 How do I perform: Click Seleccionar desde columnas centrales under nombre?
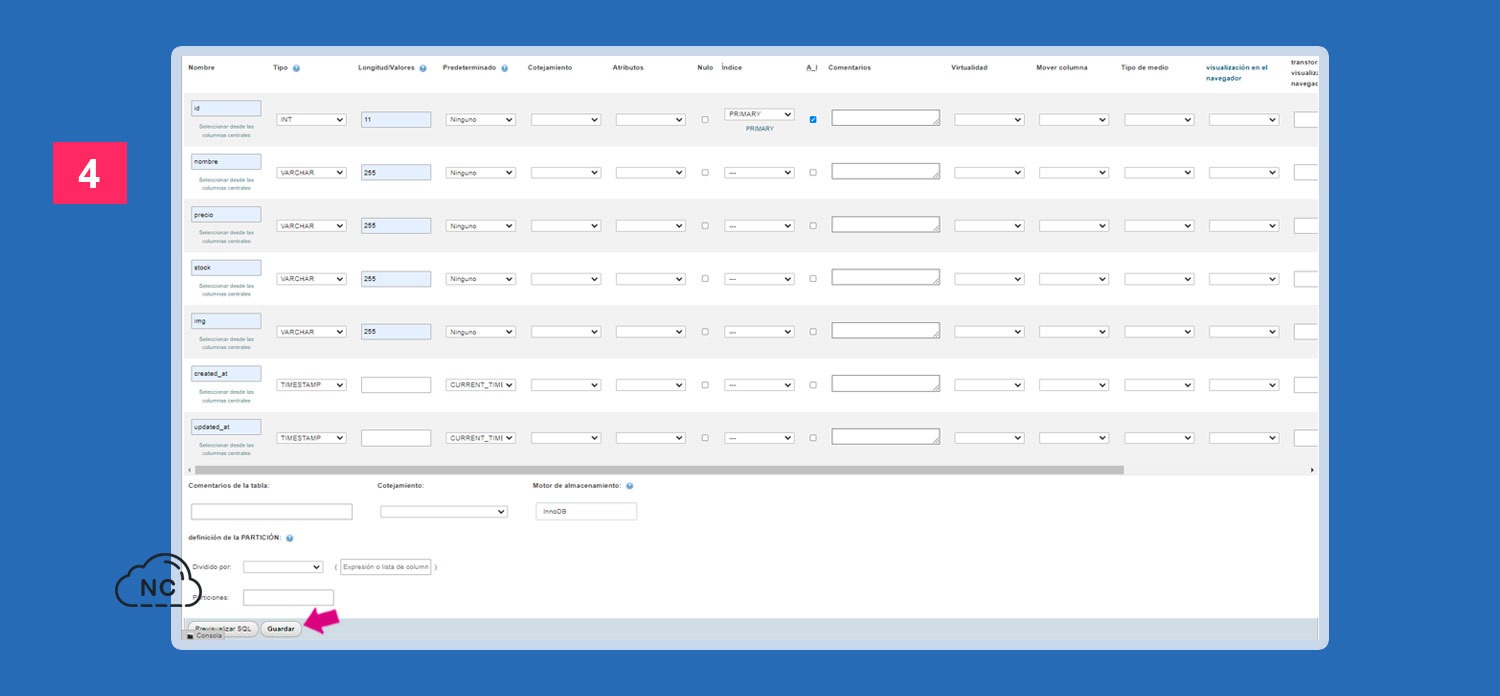pos(226,184)
